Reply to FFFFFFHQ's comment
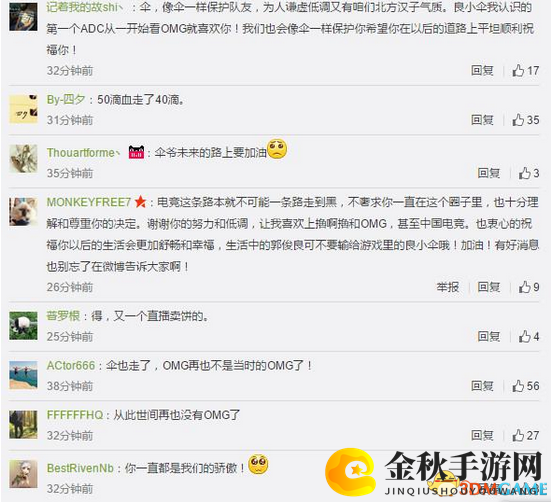Viewport: 552px width, 502px height. click(482, 435)
